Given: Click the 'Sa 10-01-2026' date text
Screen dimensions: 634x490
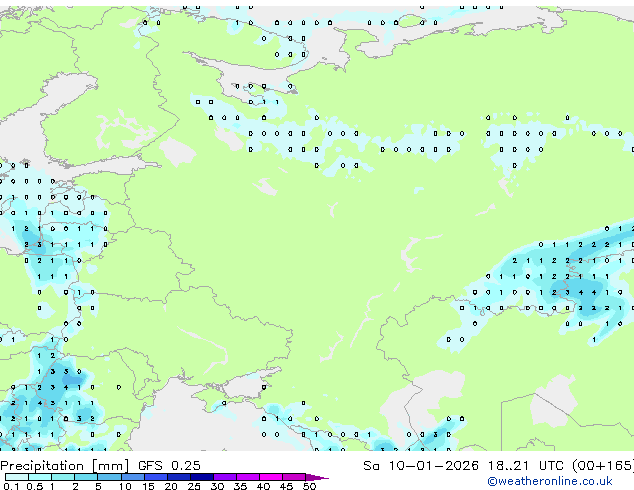Looking at the screenshot, I should tap(421, 466).
